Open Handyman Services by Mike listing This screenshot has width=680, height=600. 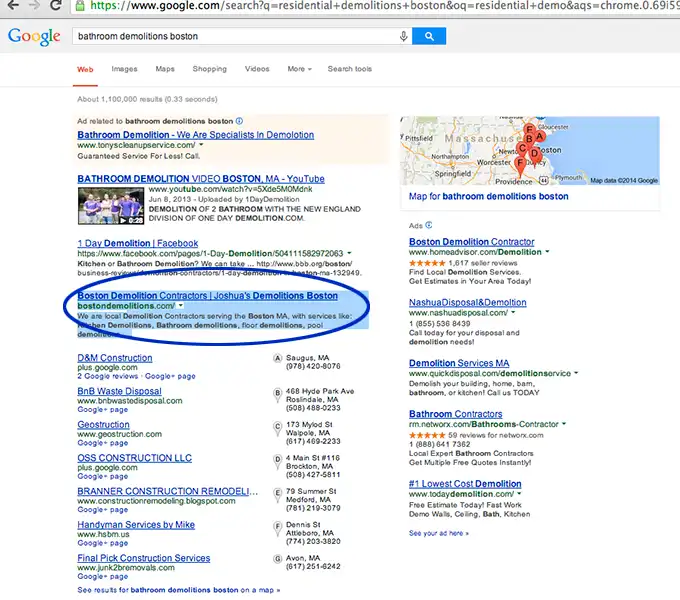coord(136,525)
